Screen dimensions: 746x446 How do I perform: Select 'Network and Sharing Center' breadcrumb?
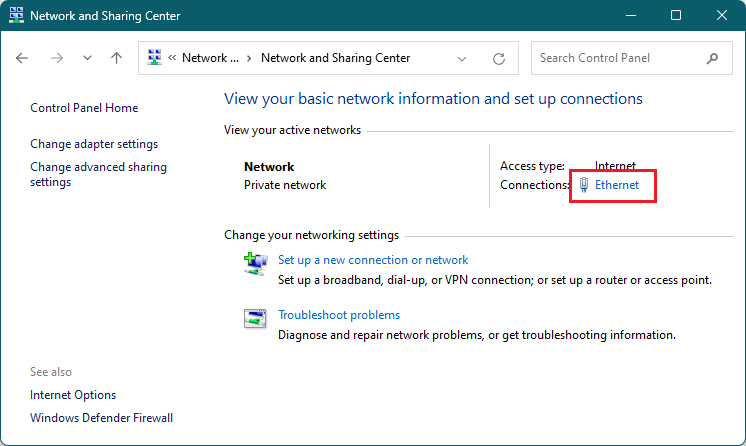[x=335, y=58]
